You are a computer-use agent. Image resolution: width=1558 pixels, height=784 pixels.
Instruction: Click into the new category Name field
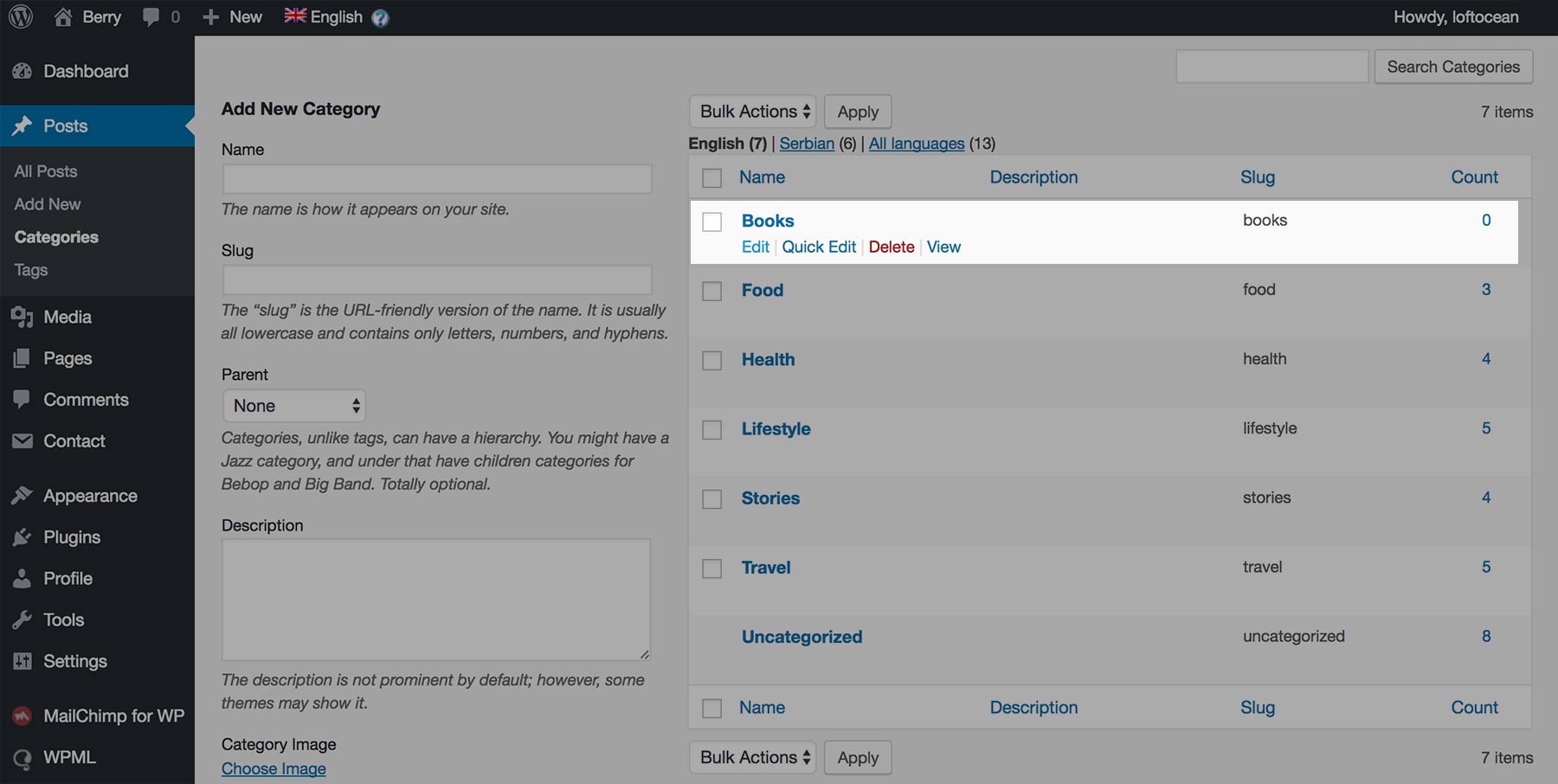[x=437, y=179]
